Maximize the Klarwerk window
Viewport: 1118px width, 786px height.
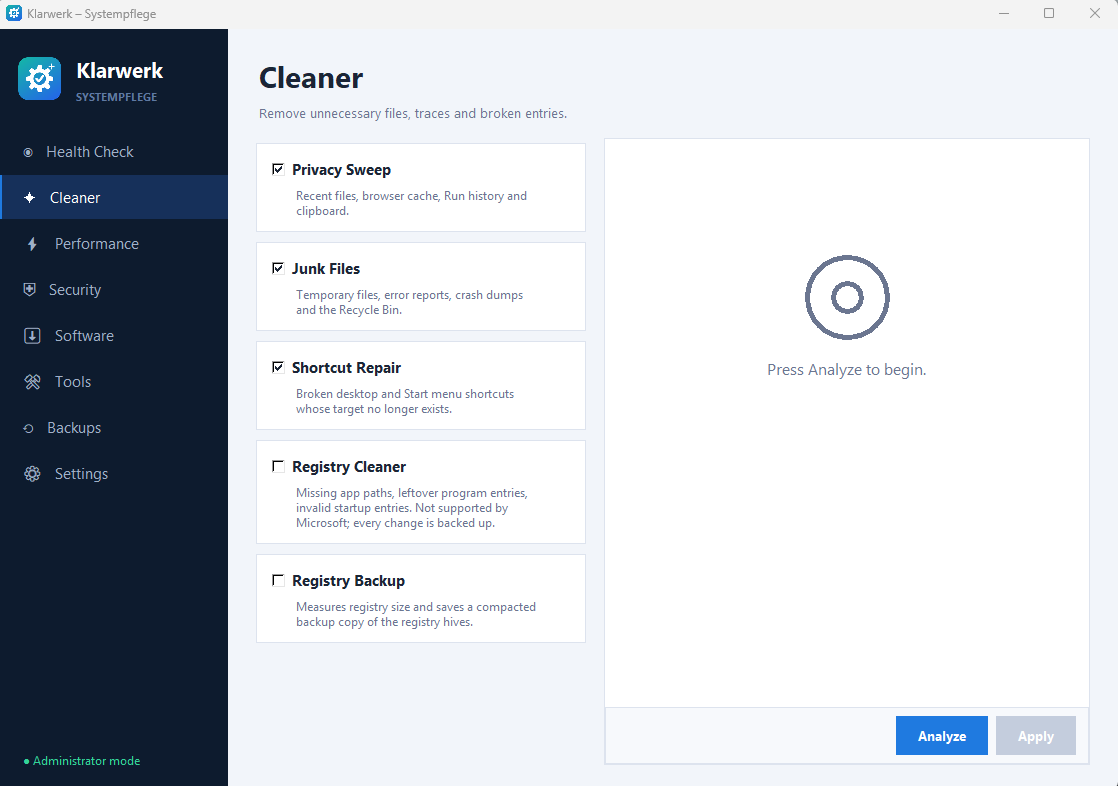pyautogui.click(x=1049, y=14)
